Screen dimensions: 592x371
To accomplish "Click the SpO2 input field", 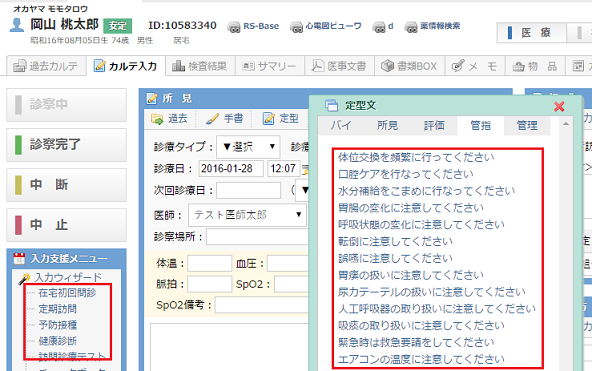I will coord(292,284).
